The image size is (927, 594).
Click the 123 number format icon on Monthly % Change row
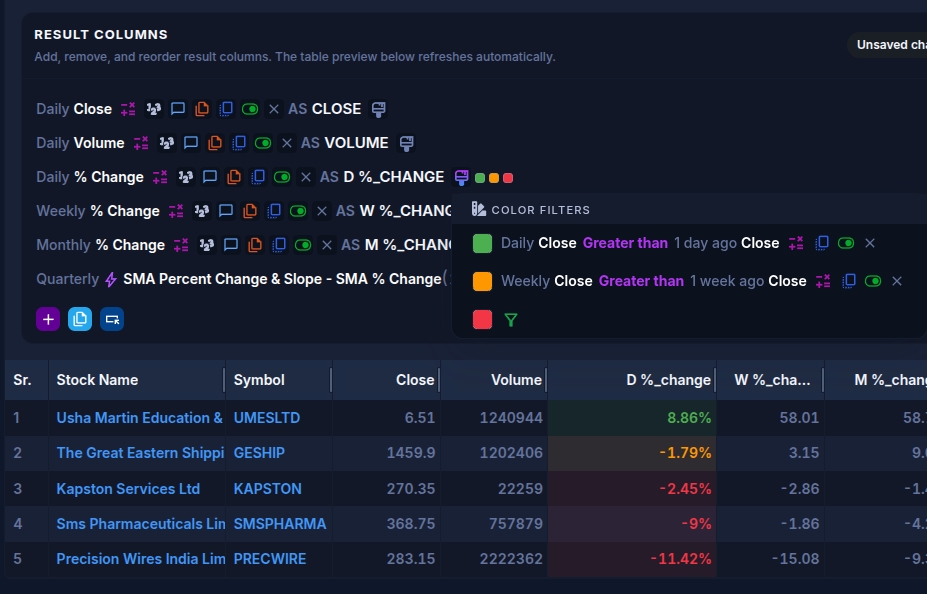(206, 245)
